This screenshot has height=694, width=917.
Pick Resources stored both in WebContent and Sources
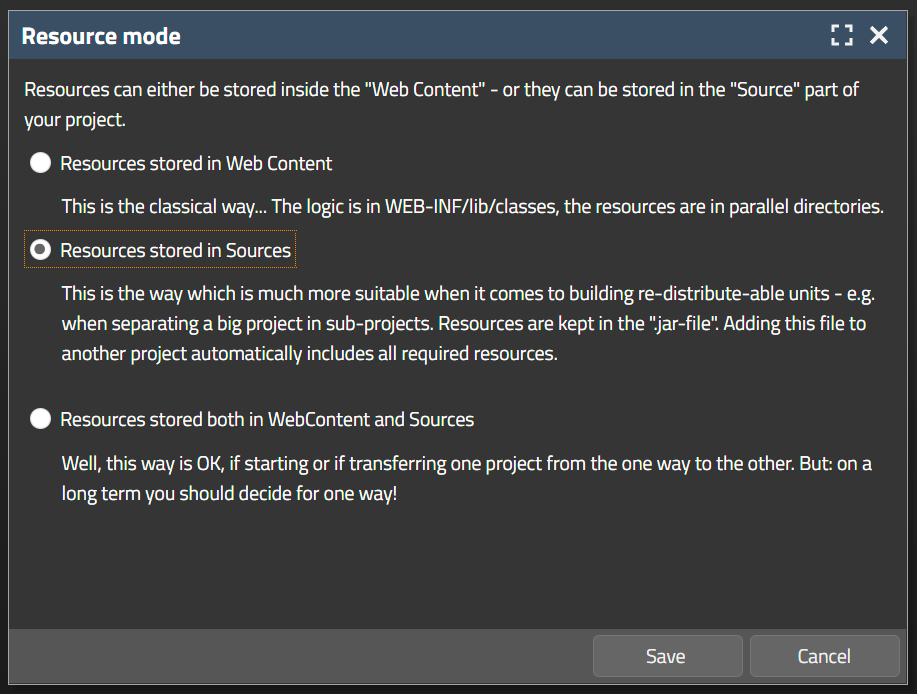coord(40,419)
